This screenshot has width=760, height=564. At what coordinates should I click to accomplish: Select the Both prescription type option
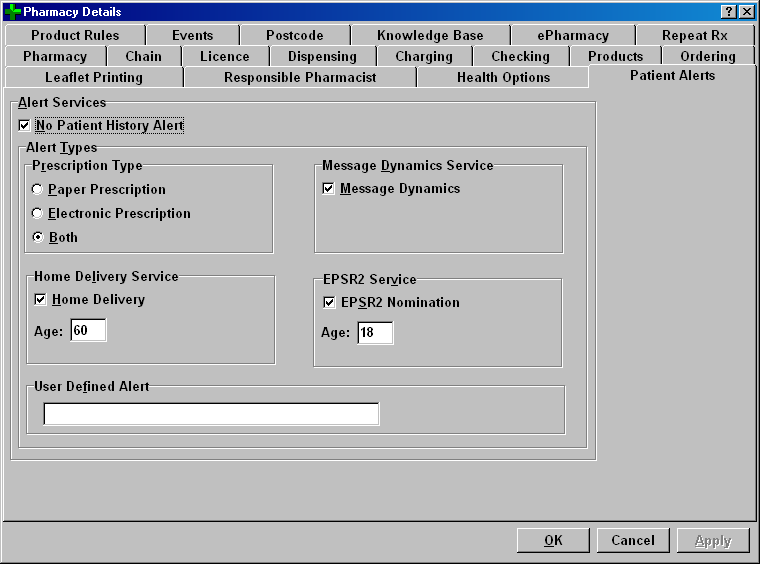[38, 238]
